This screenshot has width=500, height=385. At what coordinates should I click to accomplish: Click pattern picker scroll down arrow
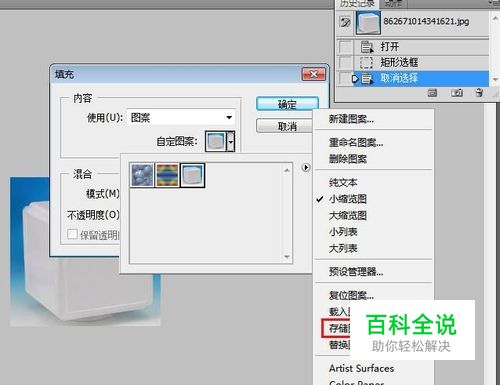pyautogui.click(x=287, y=257)
